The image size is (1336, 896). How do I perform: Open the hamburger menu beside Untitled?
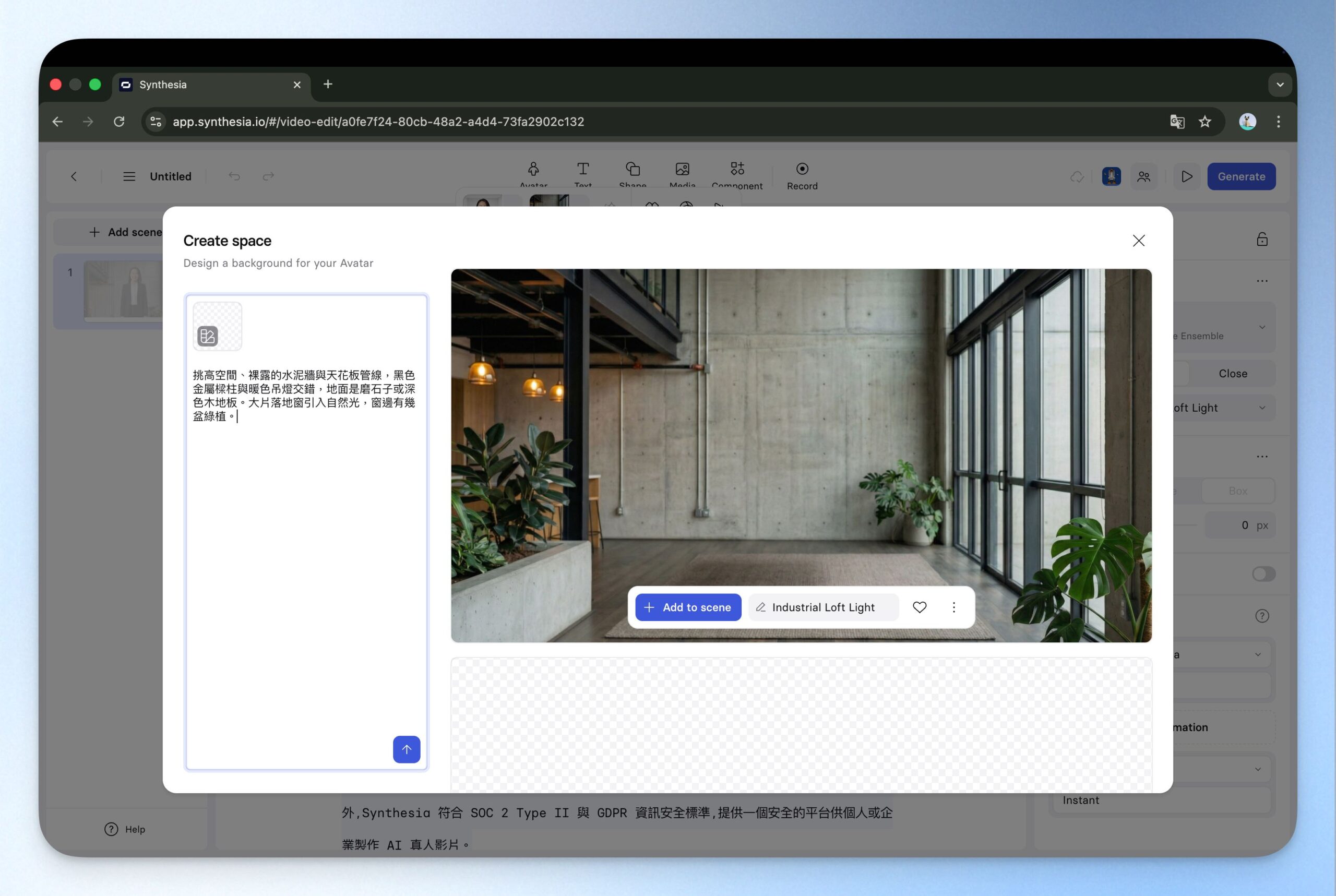point(129,176)
